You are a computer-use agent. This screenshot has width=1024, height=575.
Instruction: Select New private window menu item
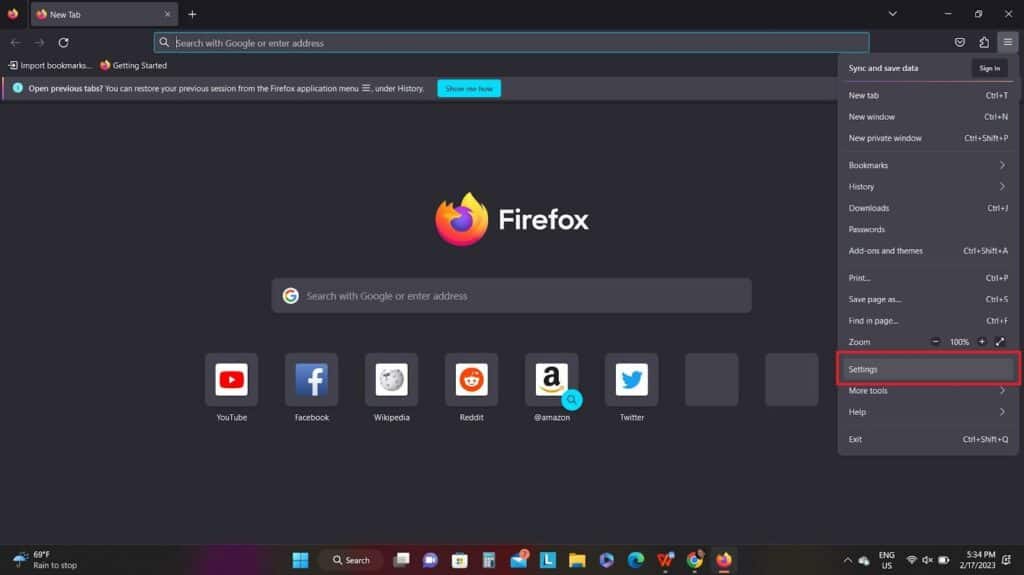click(x=927, y=139)
